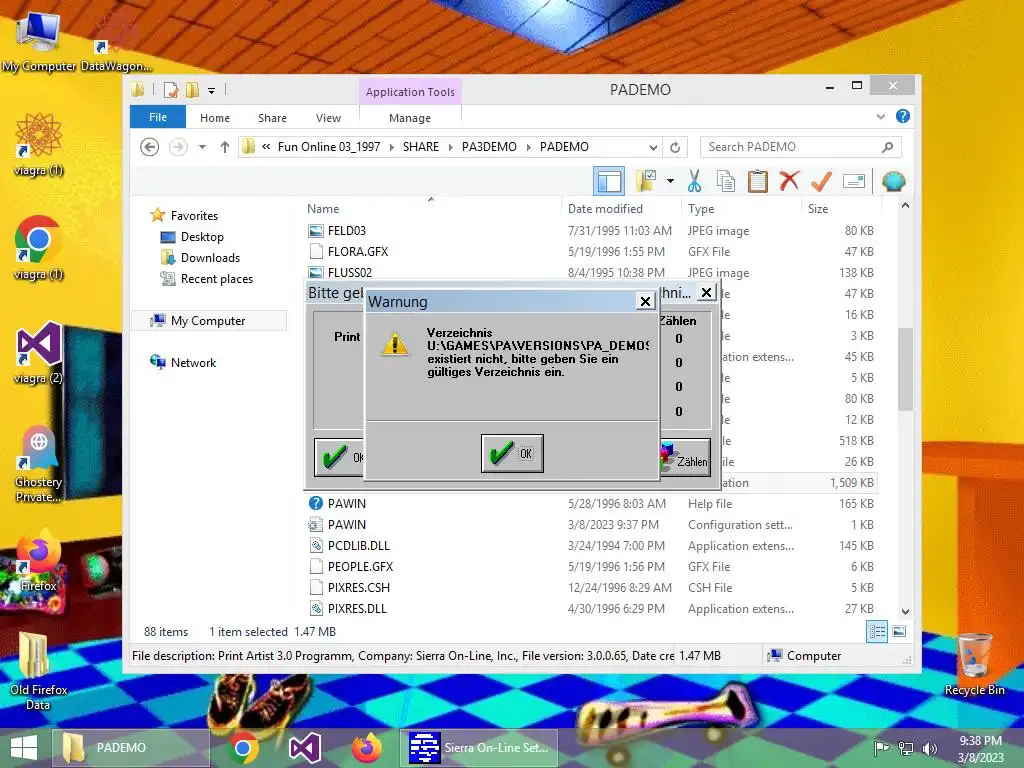Go up one folder level
The width and height of the screenshot is (1024, 768).
[x=225, y=147]
